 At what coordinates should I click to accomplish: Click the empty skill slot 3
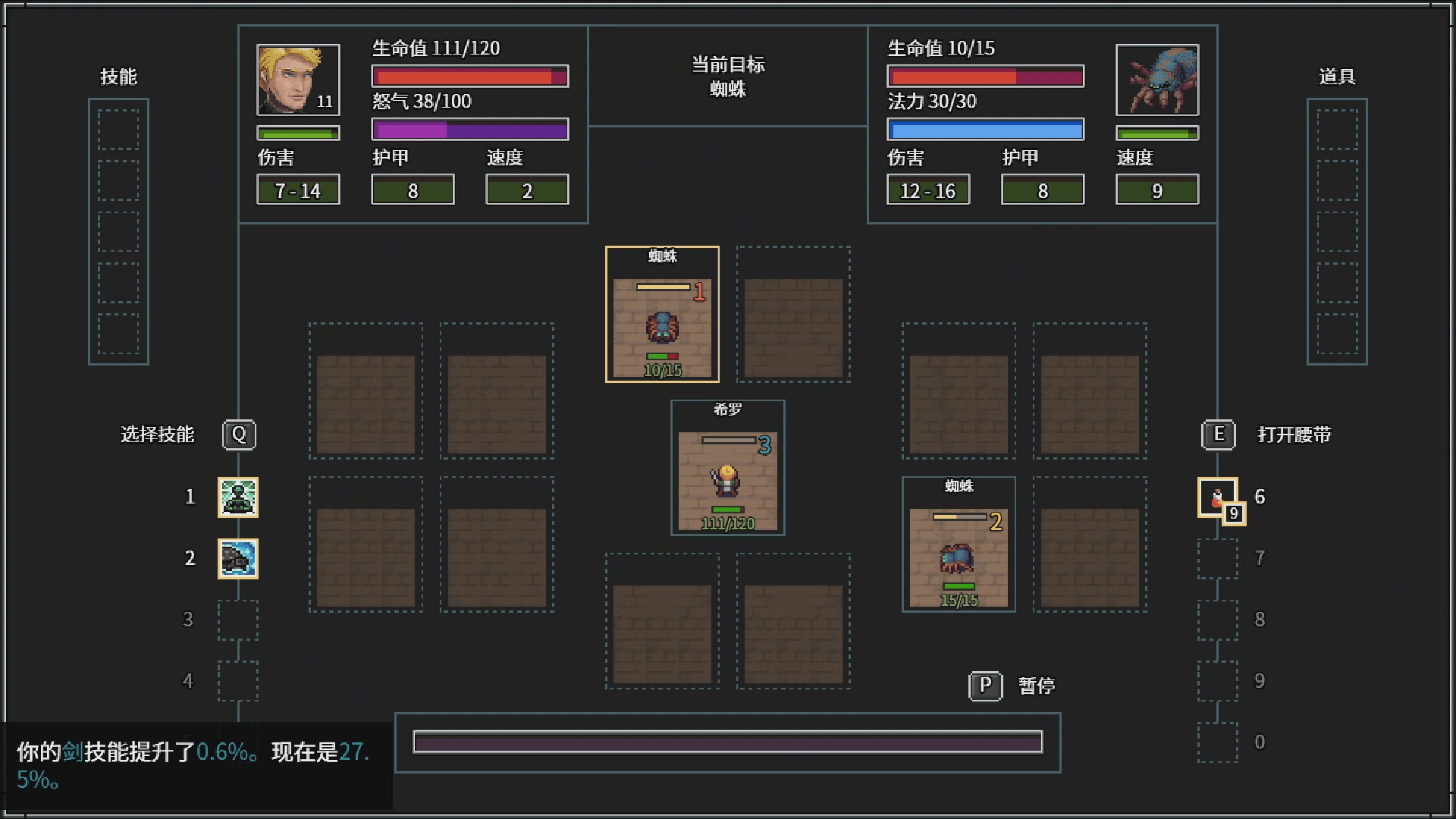pos(238,620)
